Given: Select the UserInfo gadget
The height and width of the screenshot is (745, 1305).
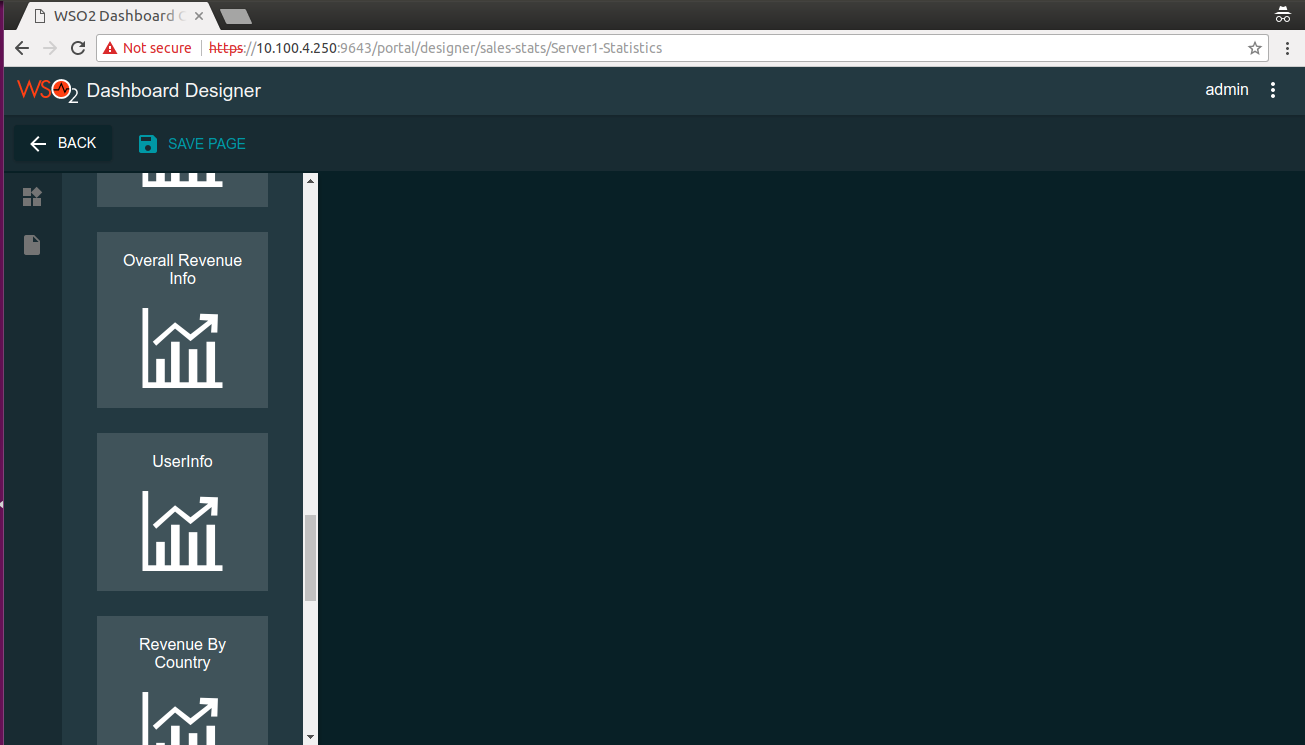Looking at the screenshot, I should tap(182, 512).
